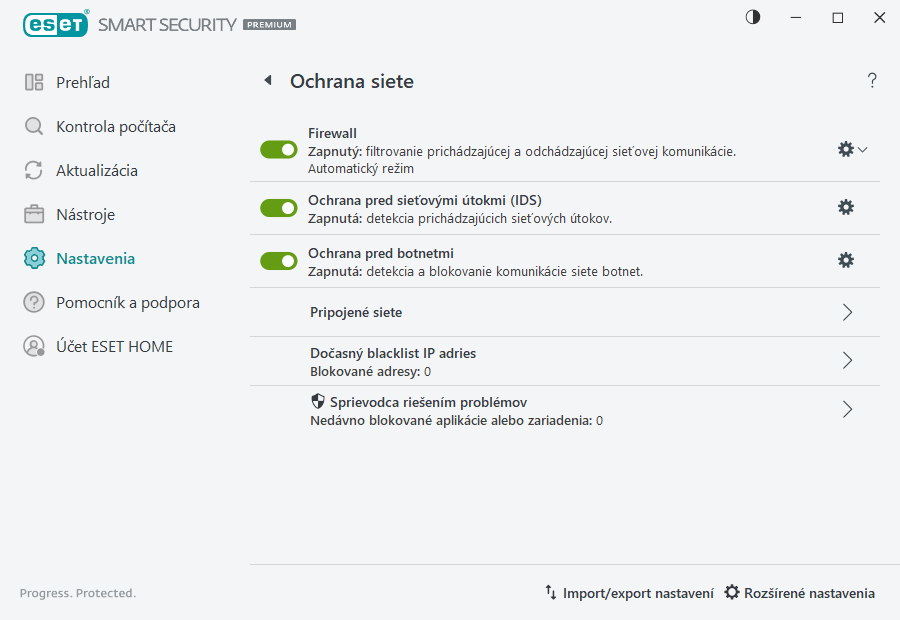The width and height of the screenshot is (900, 620).
Task: Select the Aktualizácia refresh icon in sidebar
Action: [33, 170]
